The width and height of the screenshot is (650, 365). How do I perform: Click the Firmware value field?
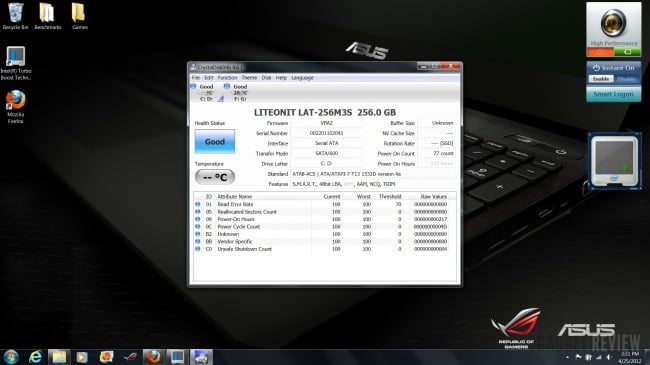(327, 123)
